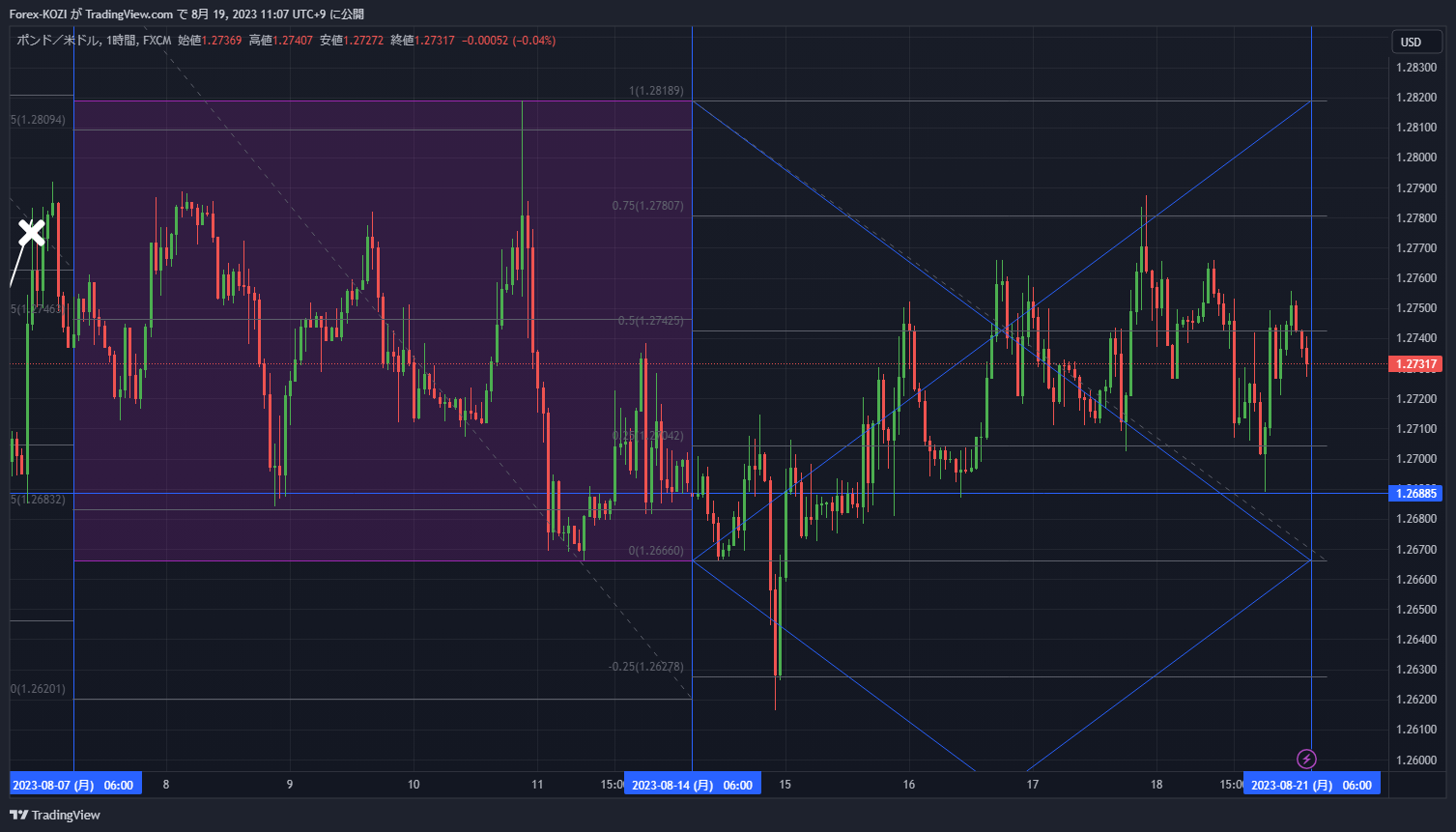This screenshot has height=832, width=1456.
Task: Click the 高値 1.27407 high value
Action: click(x=281, y=41)
